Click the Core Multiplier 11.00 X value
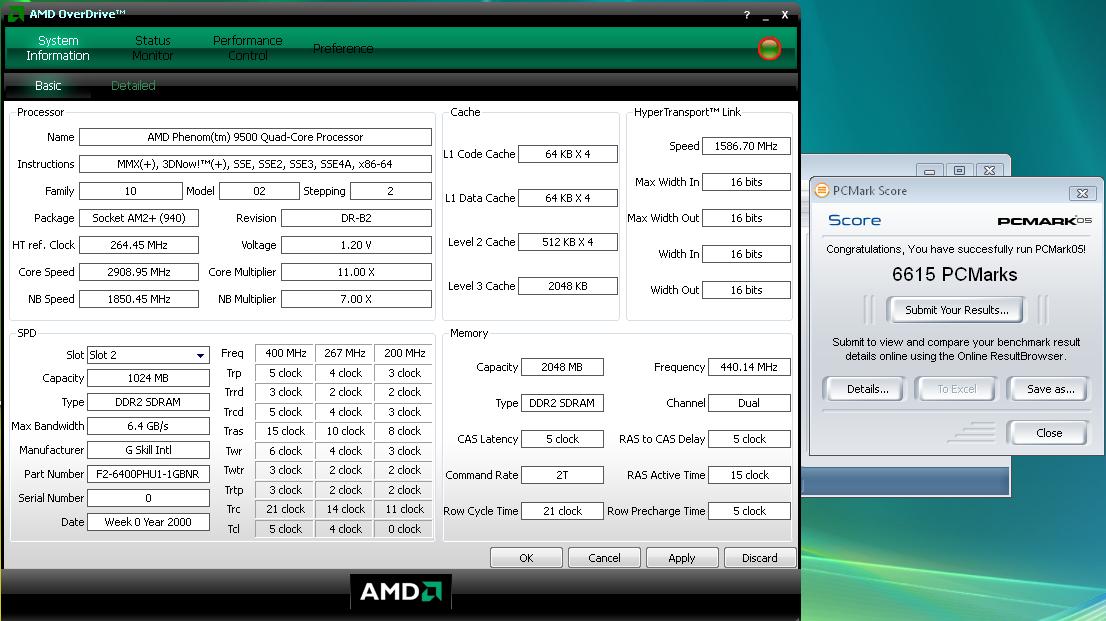Screen dimensions: 1106x621 [356, 272]
